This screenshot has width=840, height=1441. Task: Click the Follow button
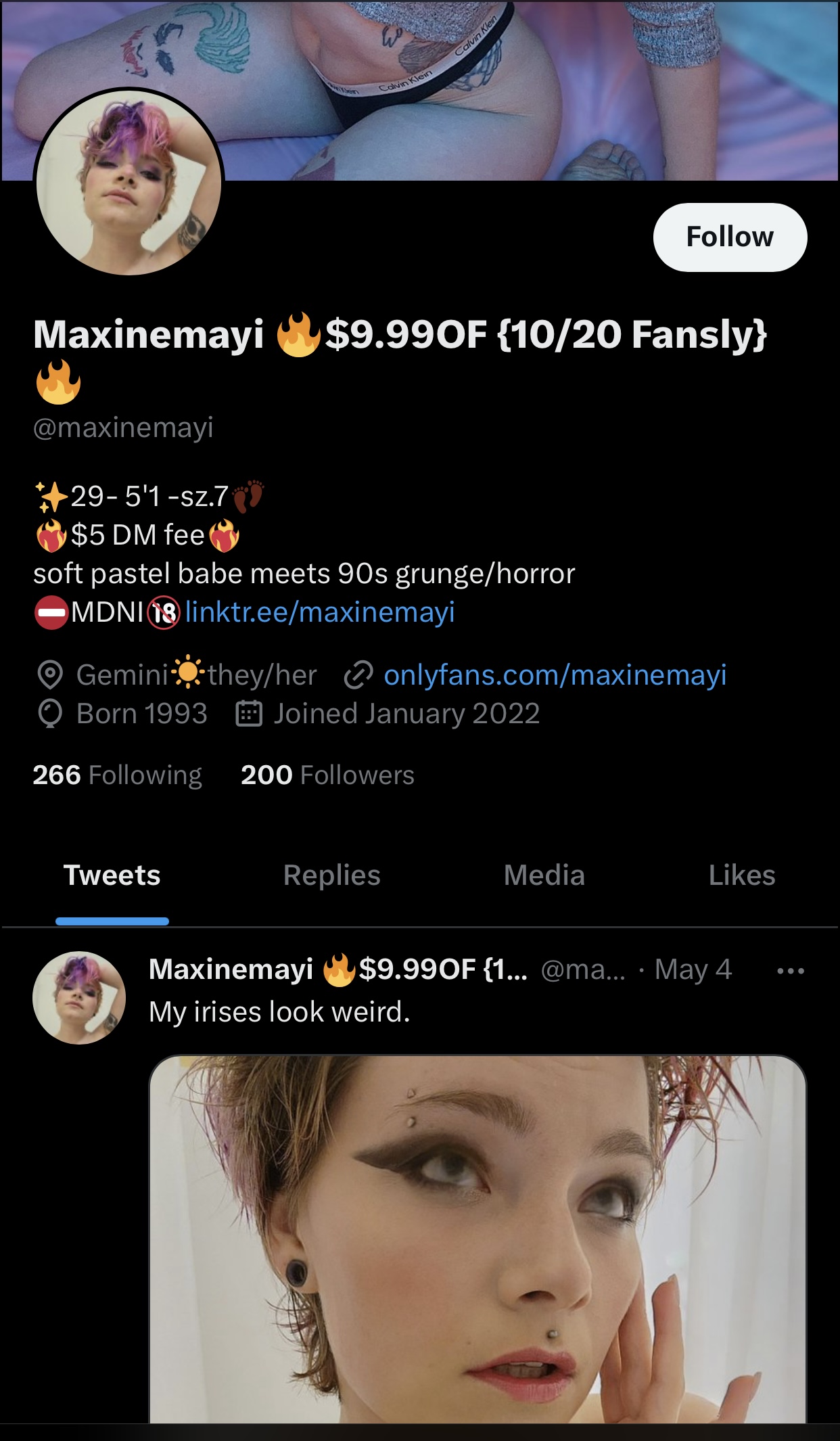tap(730, 237)
